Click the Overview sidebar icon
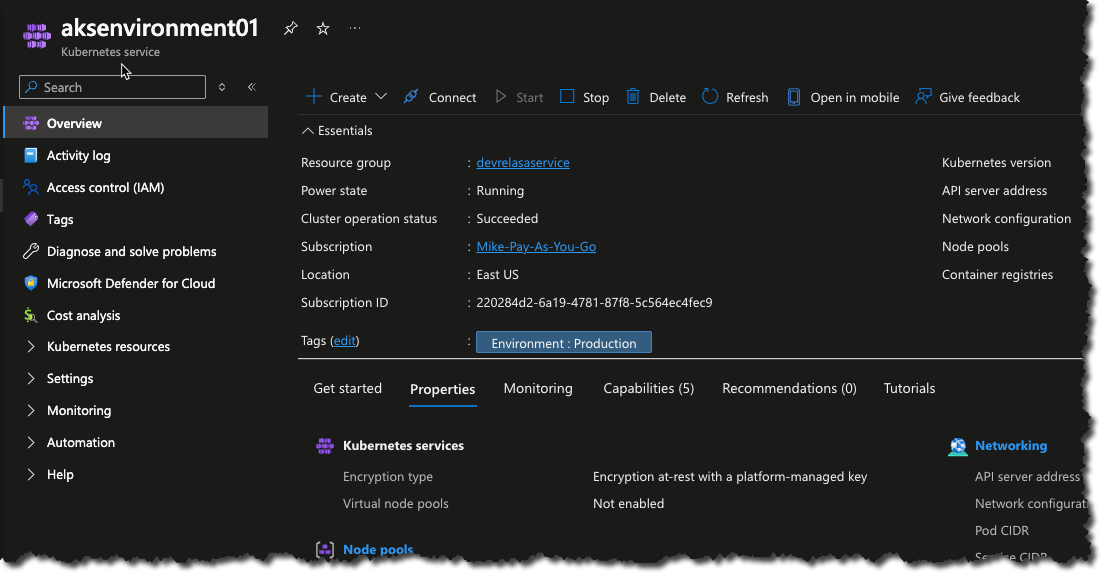The width and height of the screenshot is (1102, 573). (31, 123)
